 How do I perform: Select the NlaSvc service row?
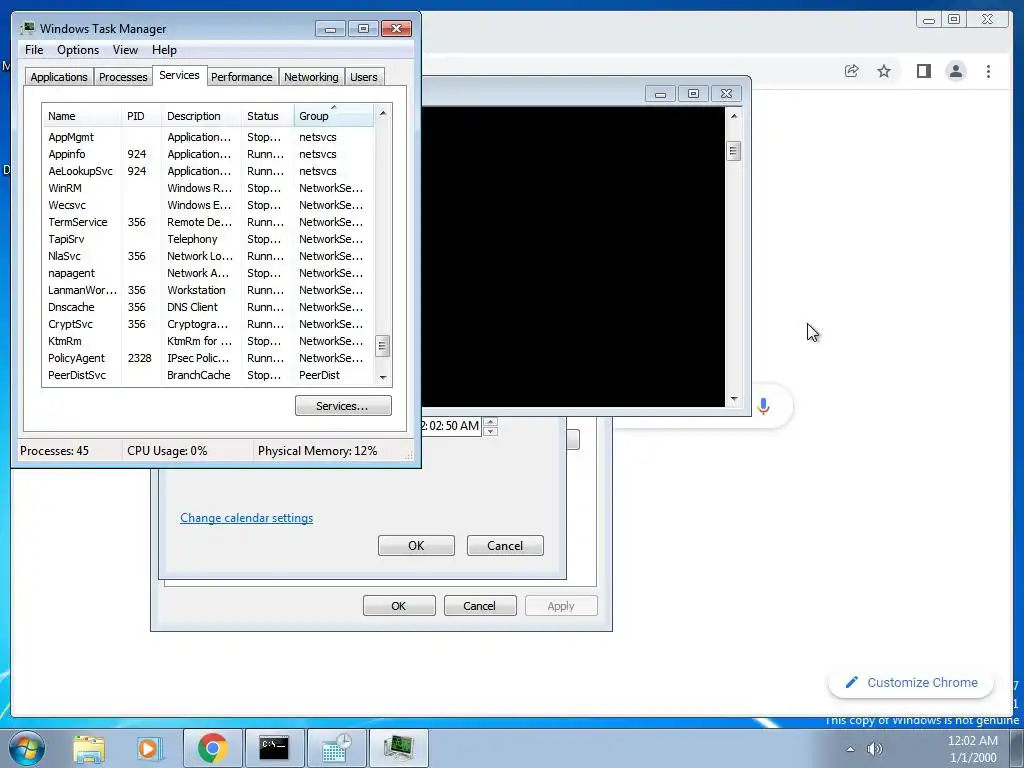coord(208,256)
